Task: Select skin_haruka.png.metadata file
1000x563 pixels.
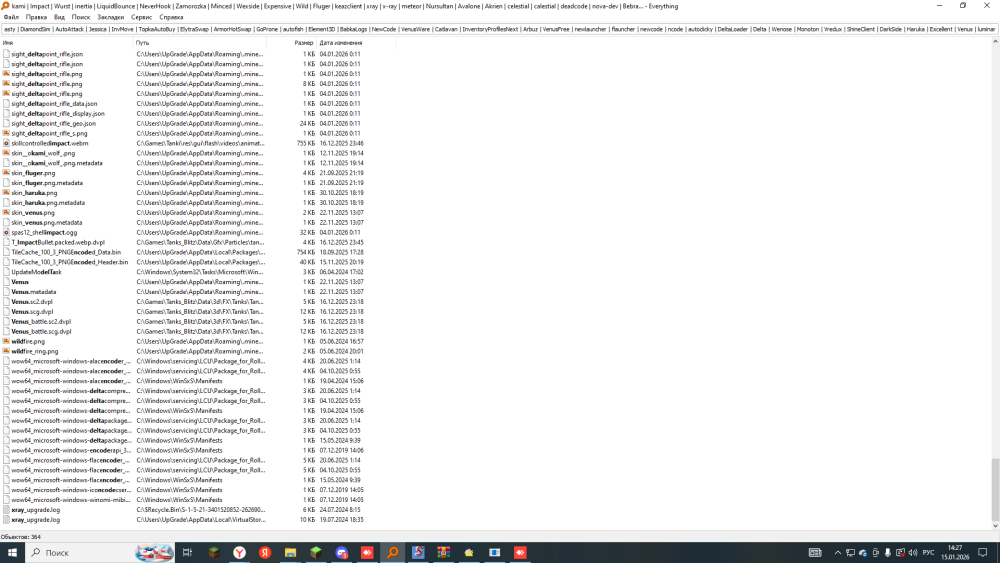Action: click(48, 203)
